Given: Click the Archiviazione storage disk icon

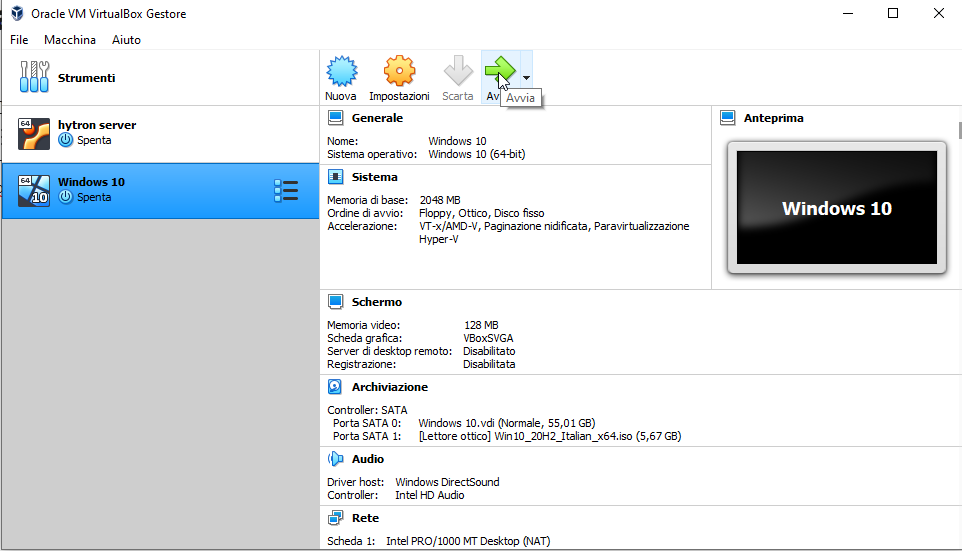Looking at the screenshot, I should point(335,387).
